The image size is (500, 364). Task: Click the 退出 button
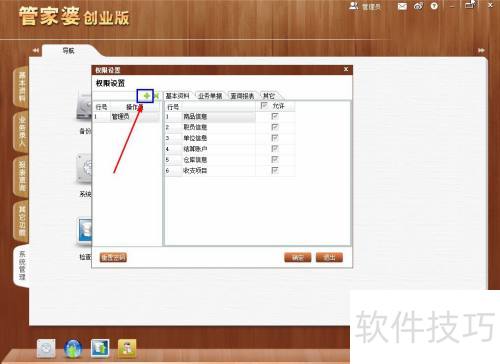[x=329, y=257]
